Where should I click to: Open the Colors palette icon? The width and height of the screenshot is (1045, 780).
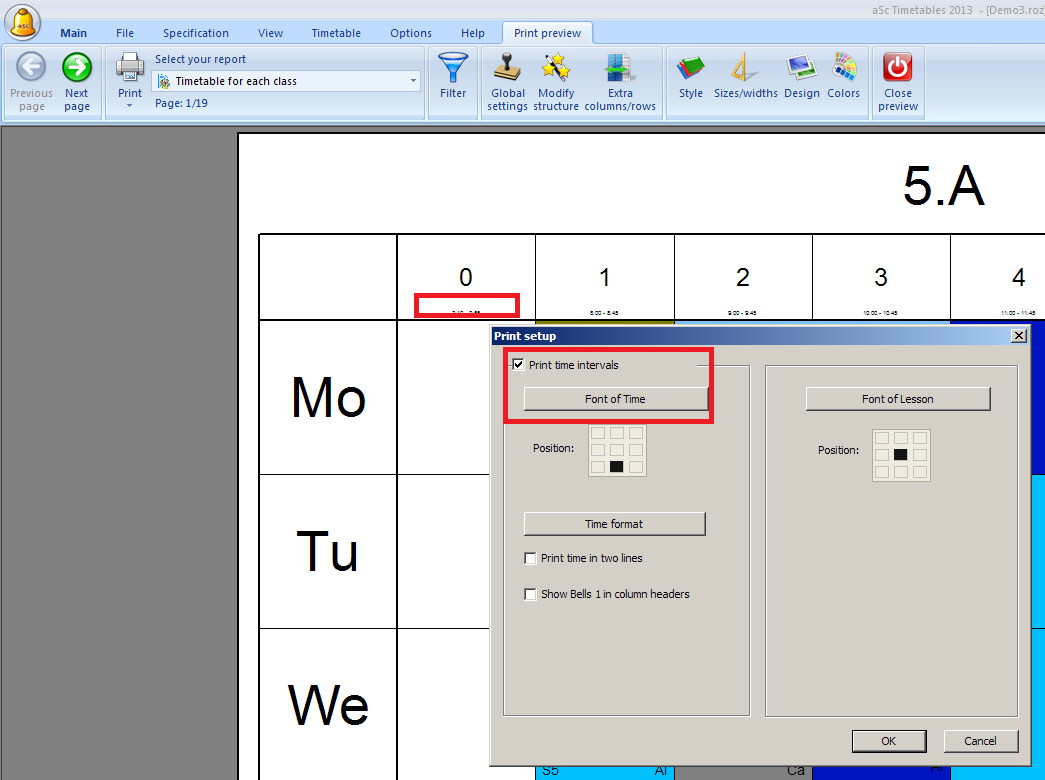point(844,69)
